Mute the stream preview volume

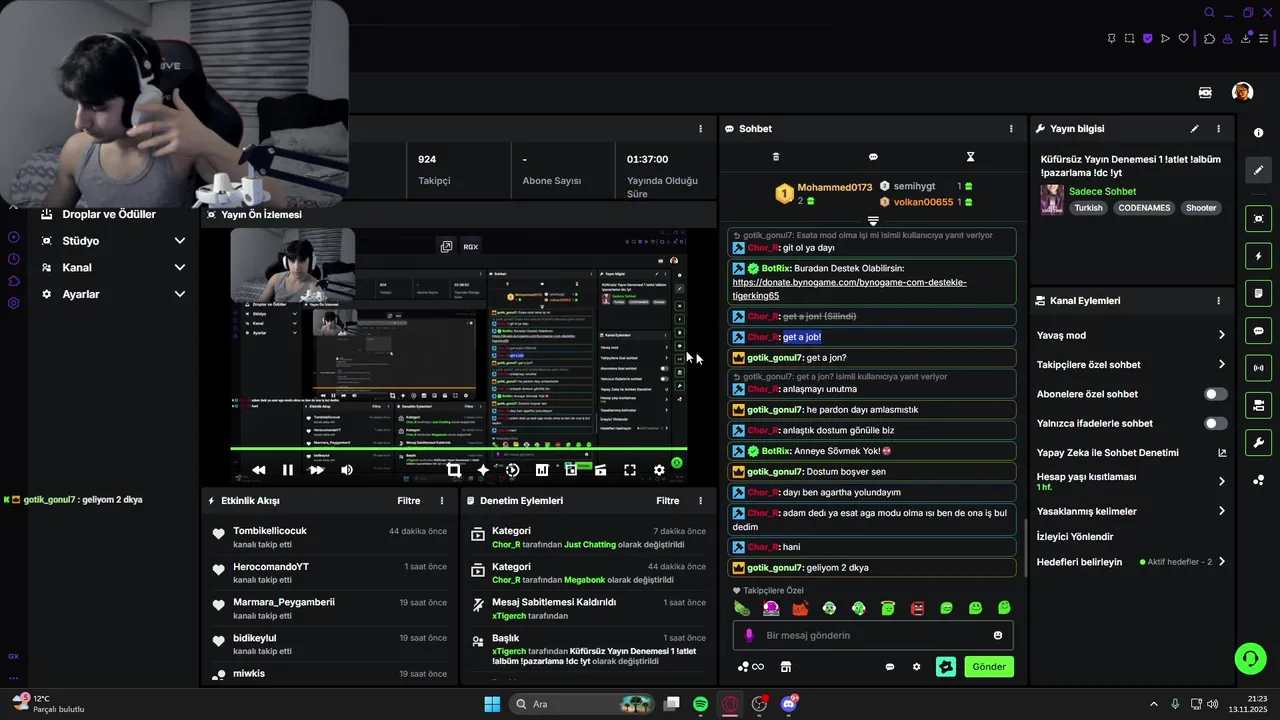click(346, 470)
